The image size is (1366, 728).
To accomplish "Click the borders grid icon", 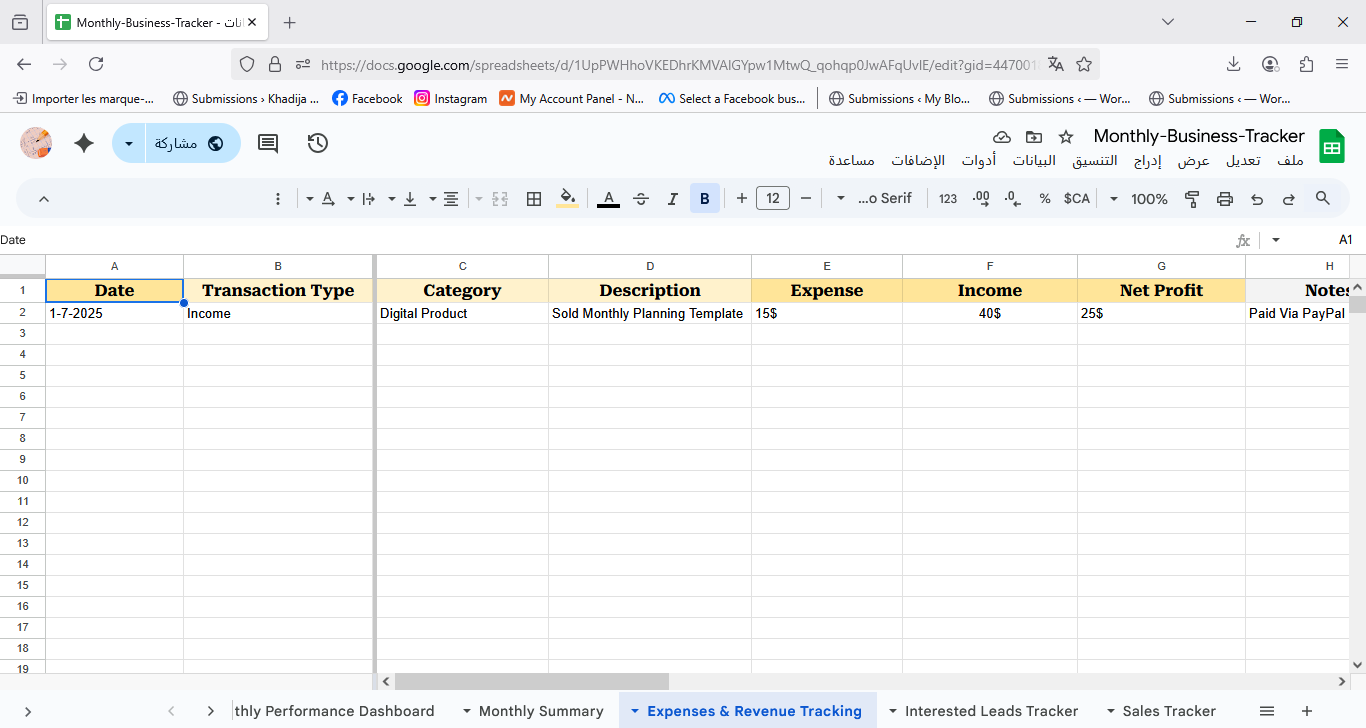I will point(534,199).
